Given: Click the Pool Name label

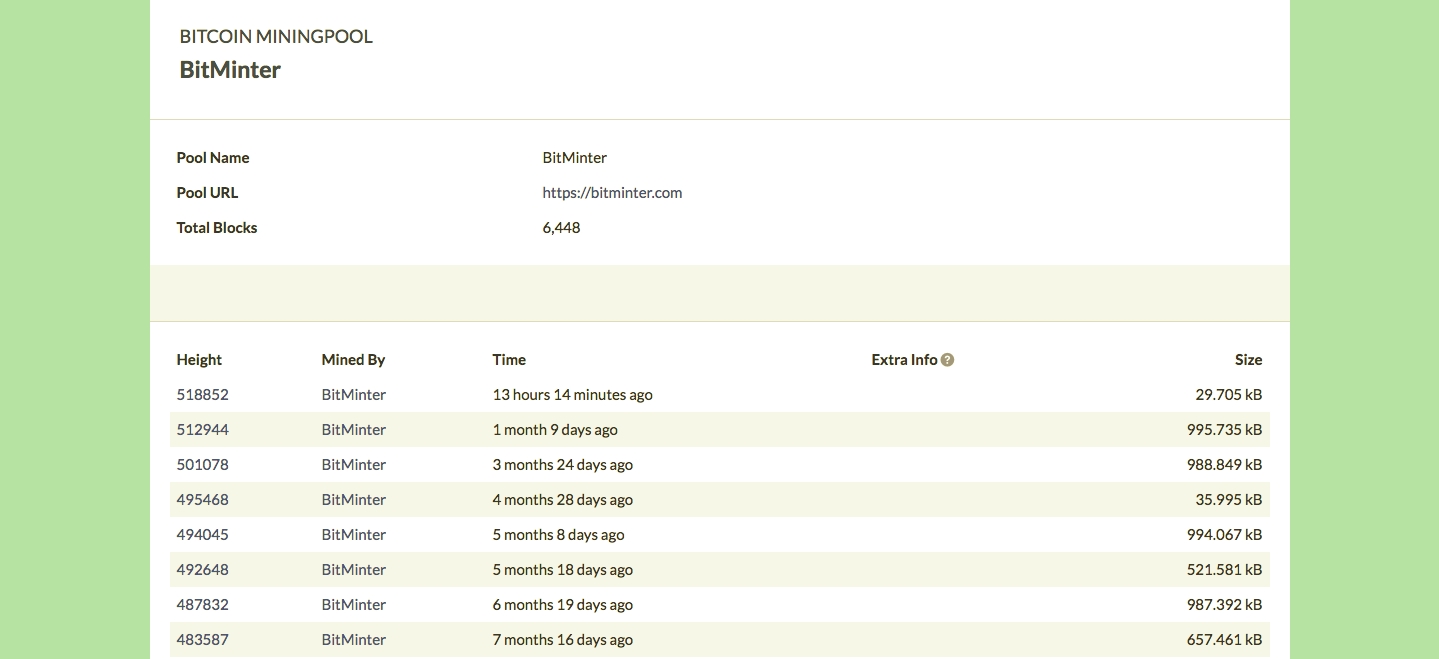Looking at the screenshot, I should [x=213, y=158].
